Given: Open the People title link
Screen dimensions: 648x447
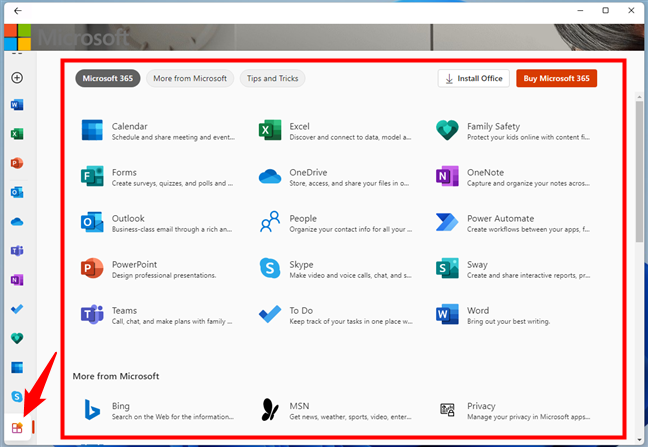Looking at the screenshot, I should (303, 219).
